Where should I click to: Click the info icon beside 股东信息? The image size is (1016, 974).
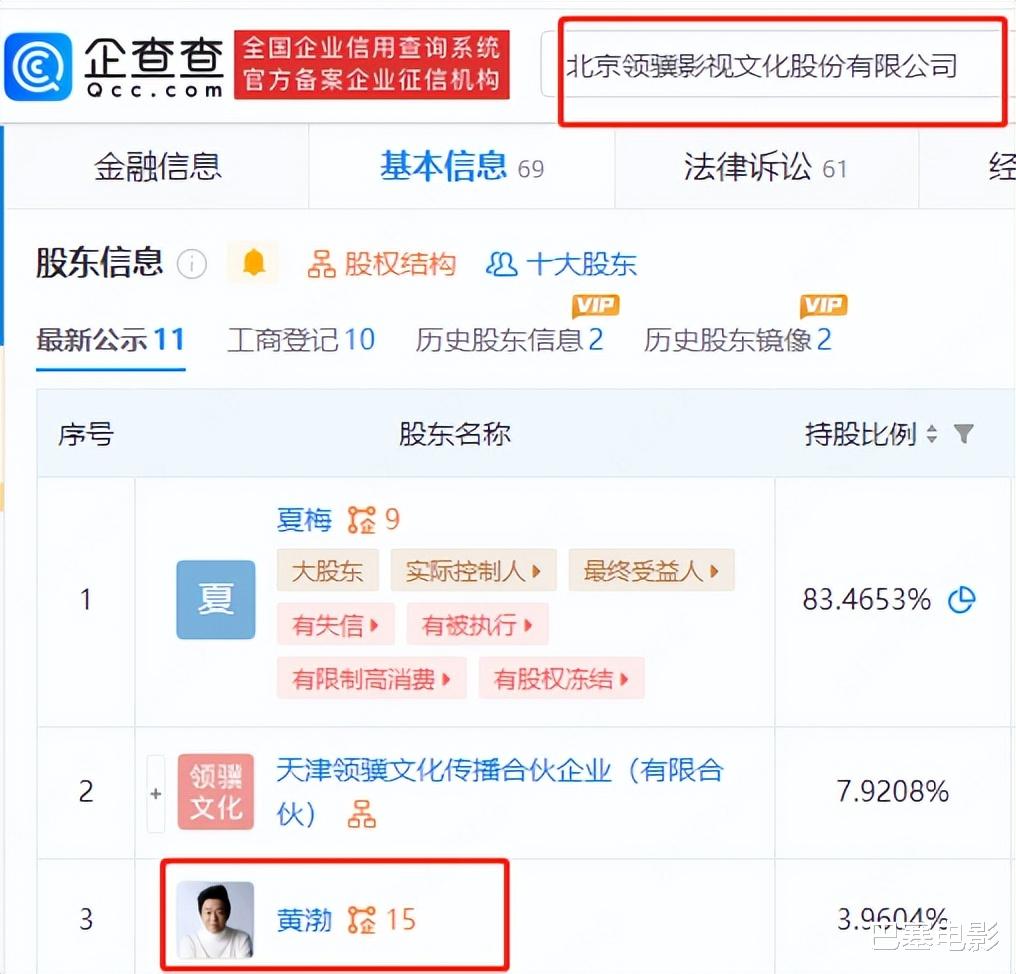[191, 264]
